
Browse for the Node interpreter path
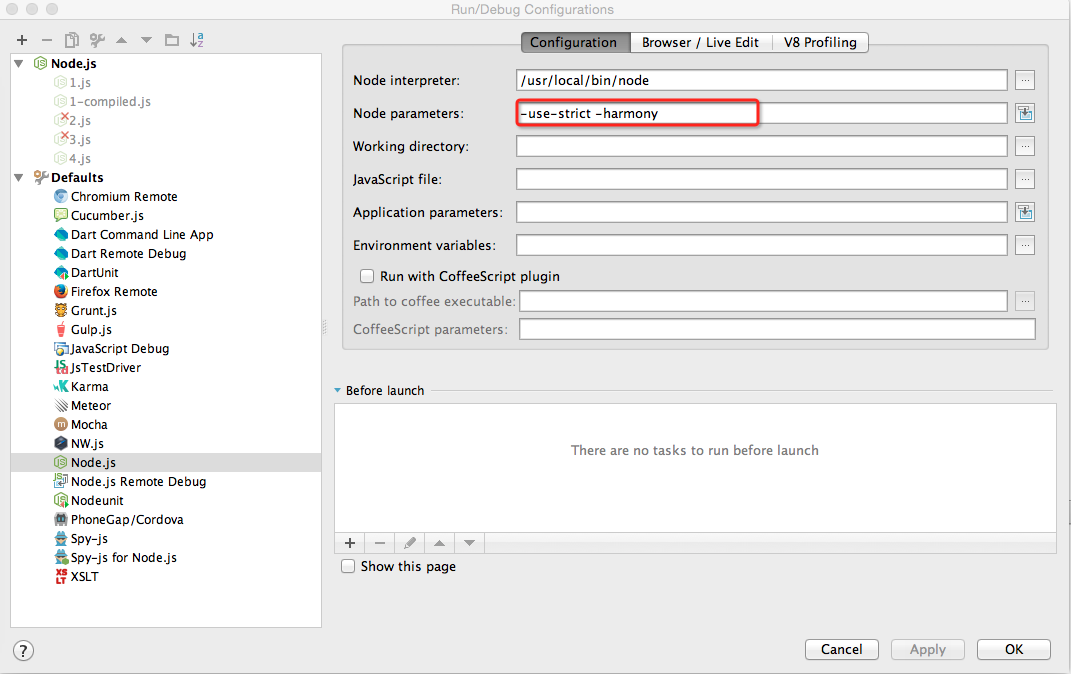coord(1025,80)
